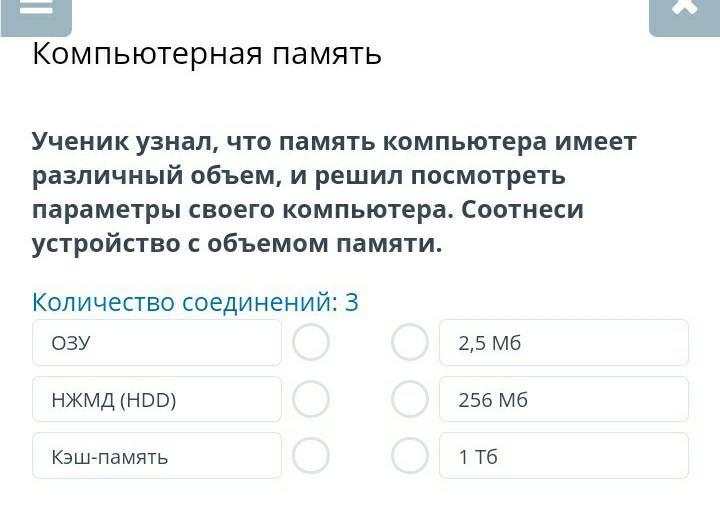This screenshot has height=517, width=720.
Task: Click the Количество соединений: 3 label
Action: pos(195,302)
